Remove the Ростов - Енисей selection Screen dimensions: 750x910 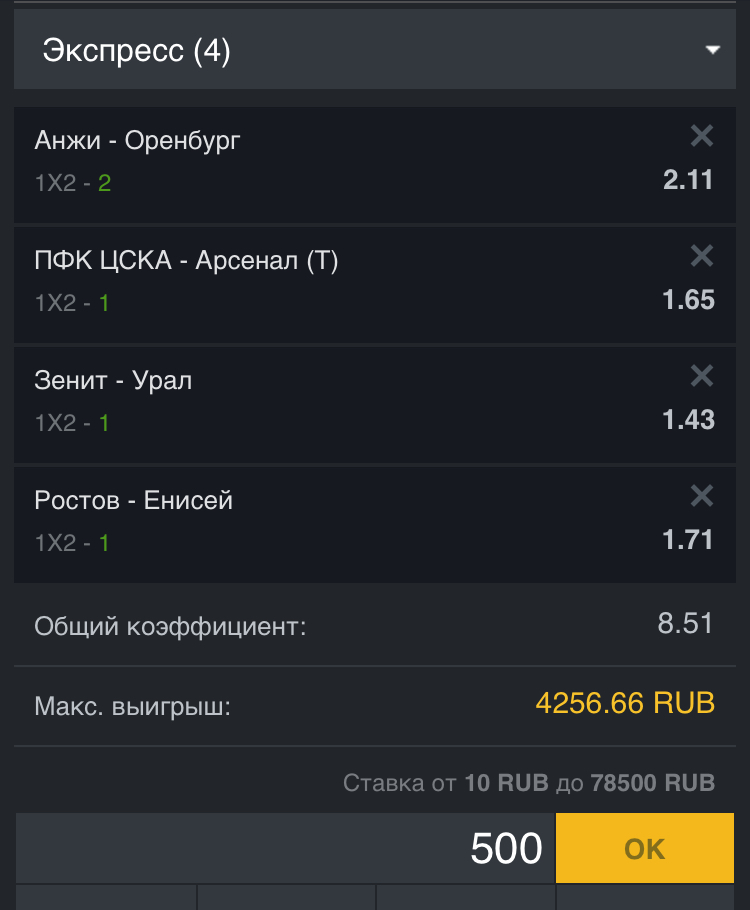click(702, 496)
